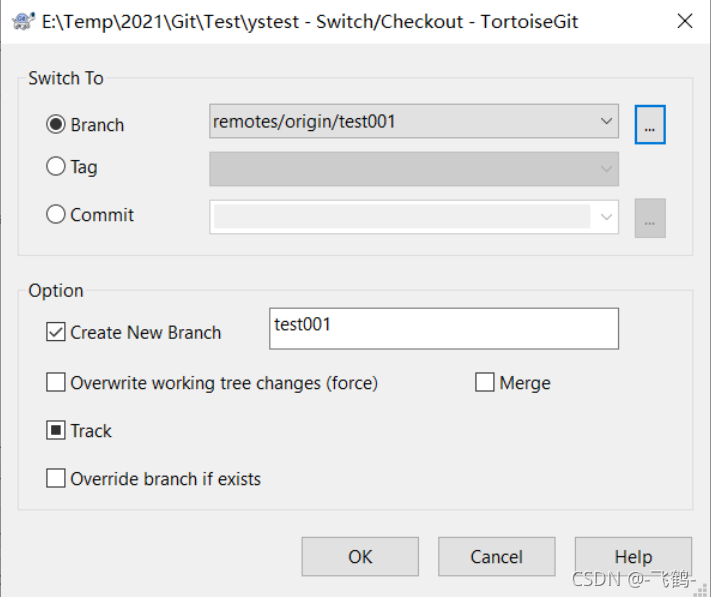This screenshot has height=597, width=711.
Task: Click the new branch name field test001
Action: (443, 329)
